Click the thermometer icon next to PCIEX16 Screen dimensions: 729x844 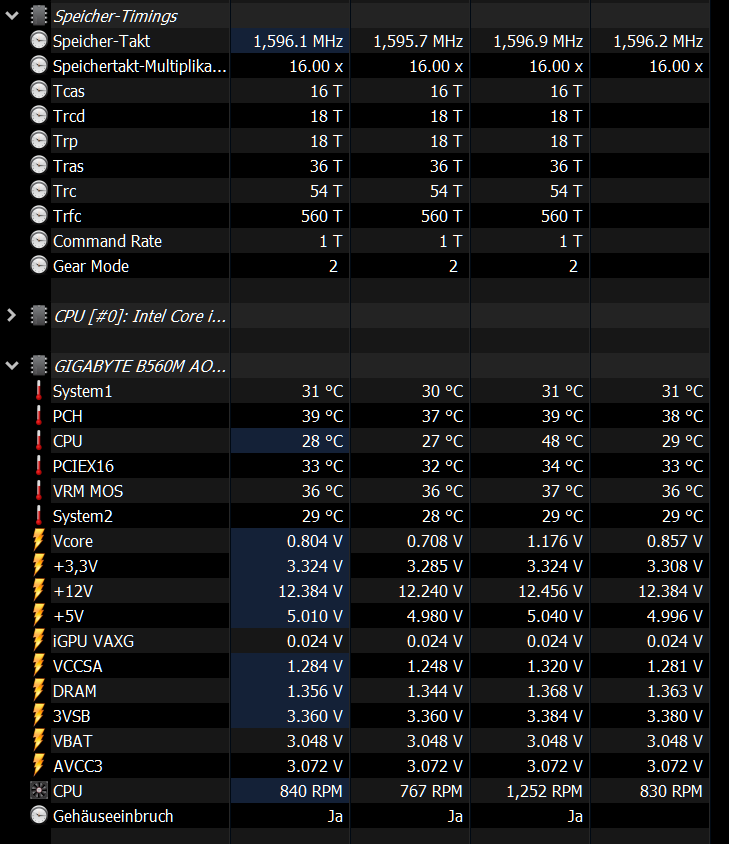click(39, 466)
